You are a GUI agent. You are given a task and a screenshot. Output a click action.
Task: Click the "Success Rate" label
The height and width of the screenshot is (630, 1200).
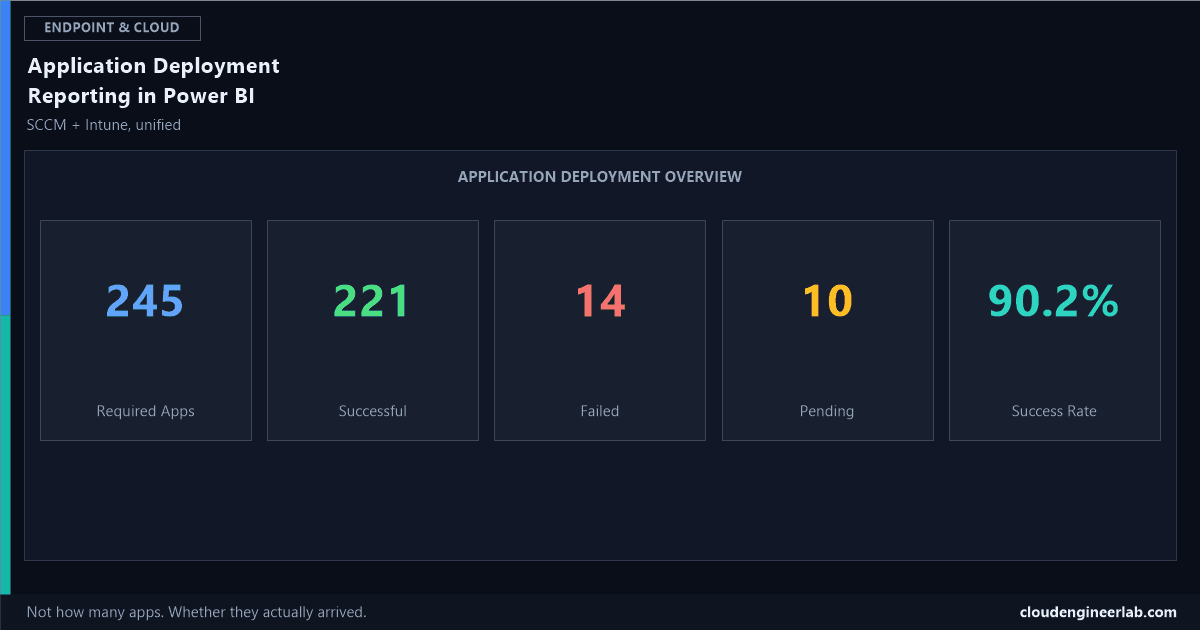[x=1054, y=411]
